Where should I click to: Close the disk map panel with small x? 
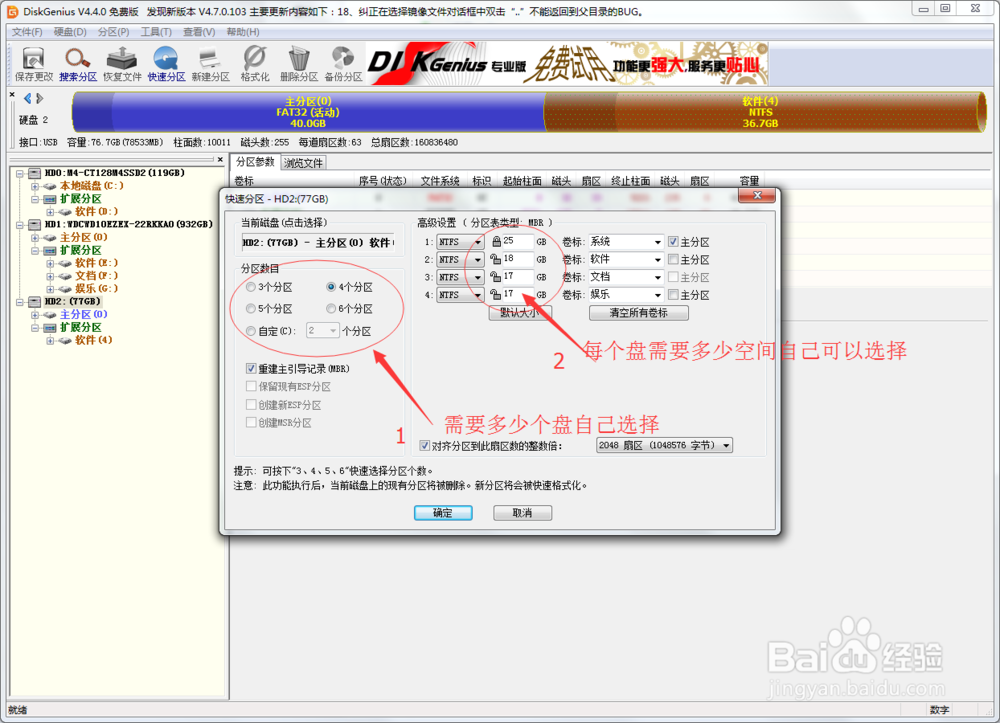point(12,94)
